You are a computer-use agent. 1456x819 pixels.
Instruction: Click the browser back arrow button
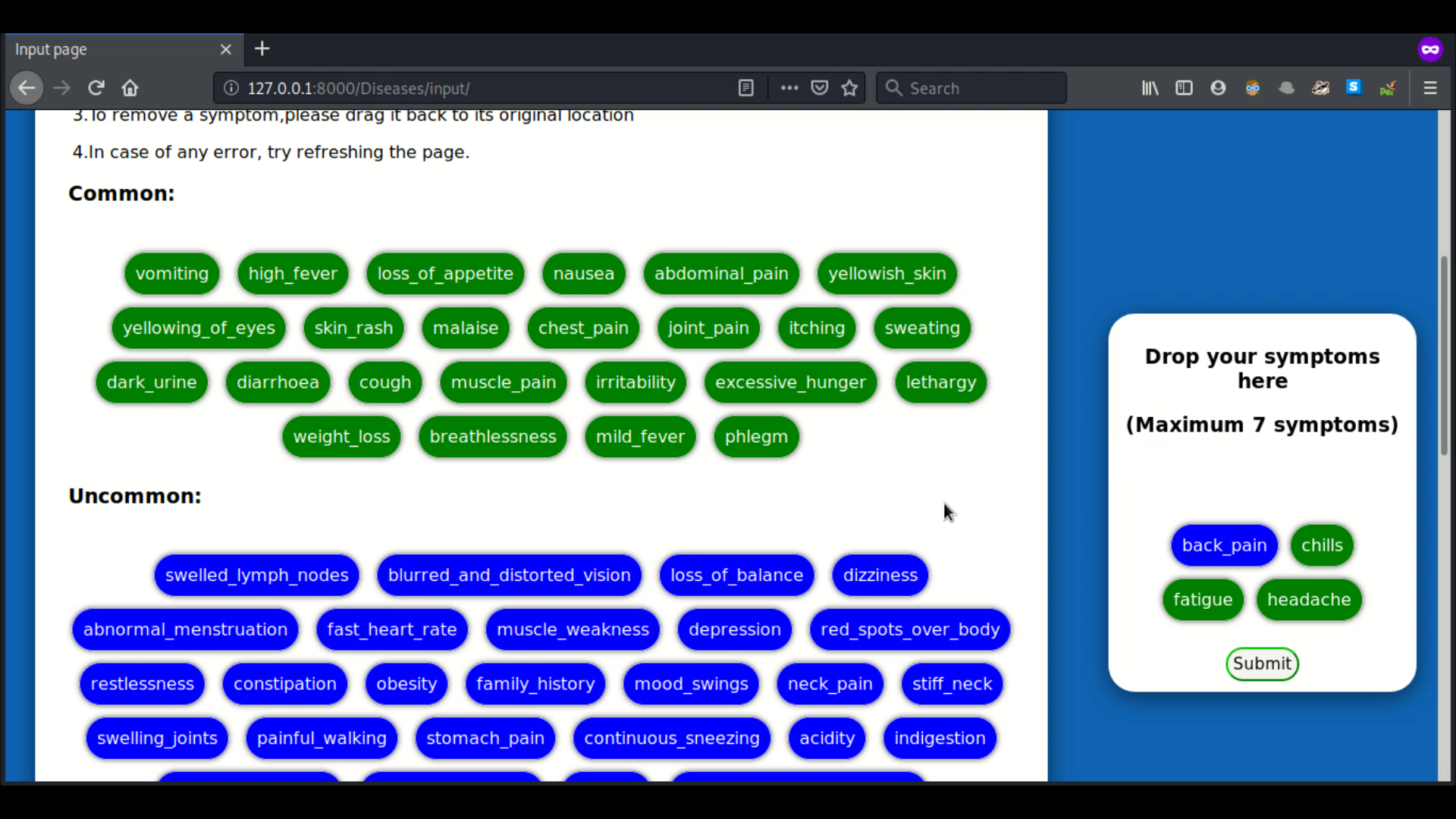[27, 88]
